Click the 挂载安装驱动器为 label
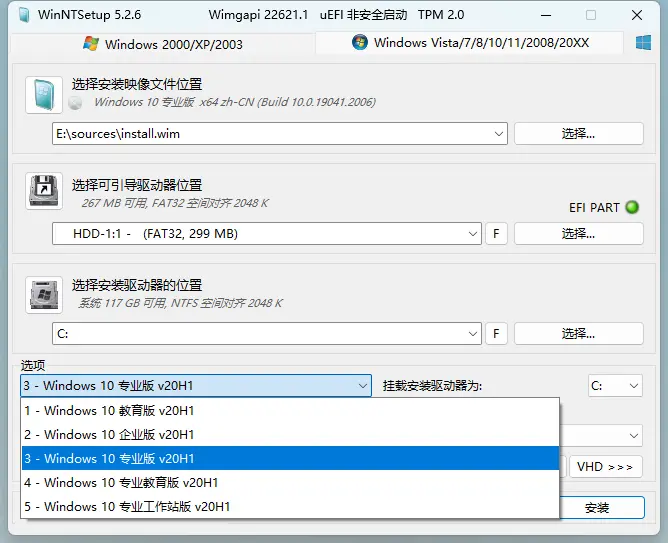This screenshot has width=668, height=543. [432, 386]
